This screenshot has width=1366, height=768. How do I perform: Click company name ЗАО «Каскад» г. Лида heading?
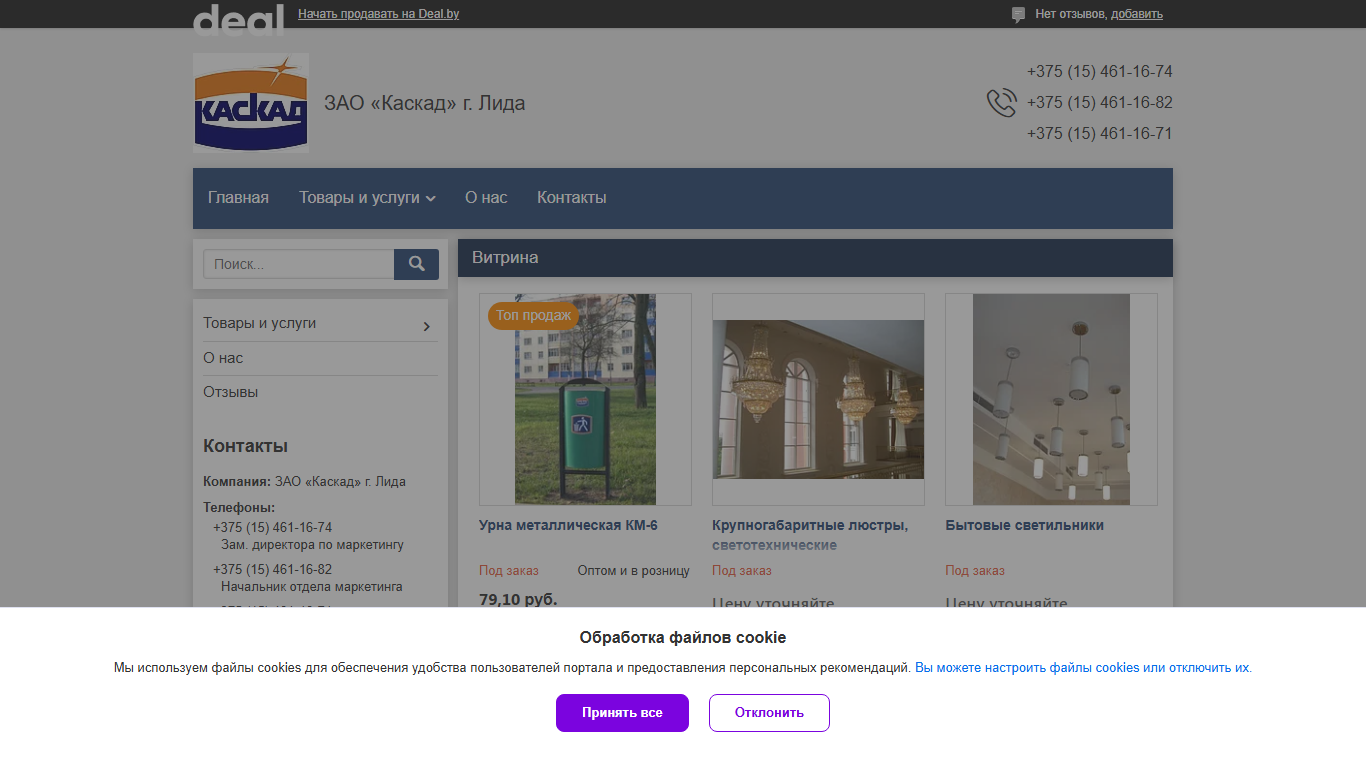point(424,103)
